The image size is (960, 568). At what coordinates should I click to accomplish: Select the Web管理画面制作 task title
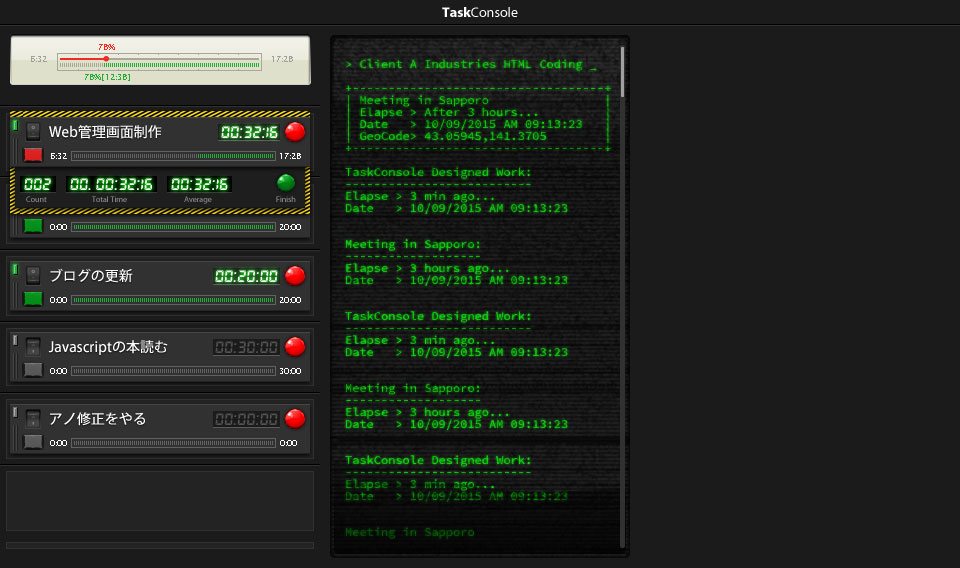tap(105, 132)
